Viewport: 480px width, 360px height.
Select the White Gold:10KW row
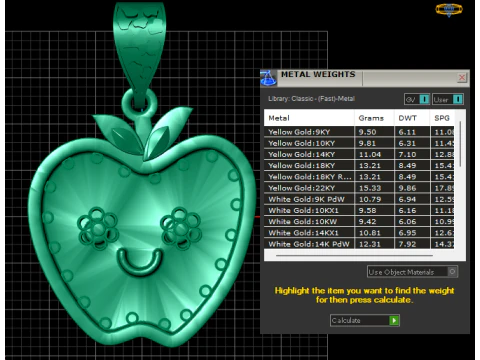[x=359, y=222]
